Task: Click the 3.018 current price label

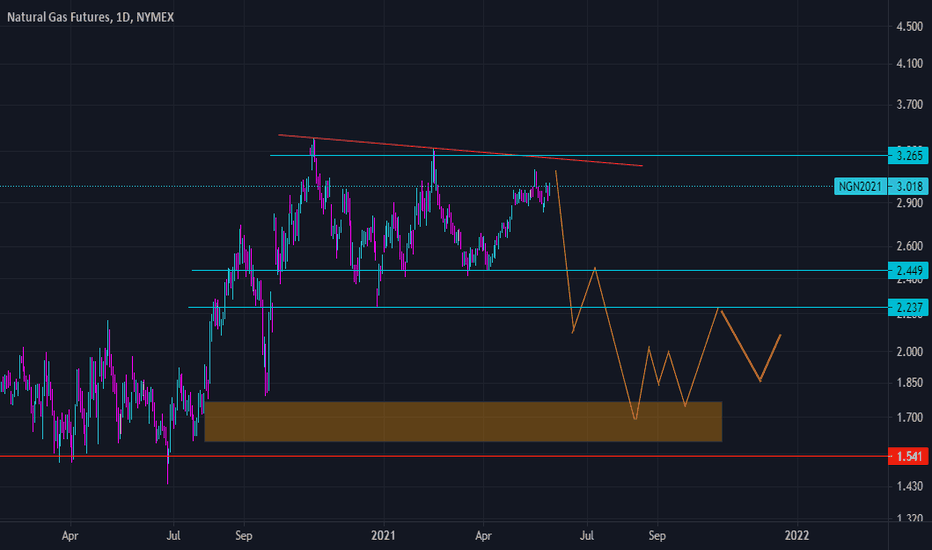Action: [x=908, y=187]
